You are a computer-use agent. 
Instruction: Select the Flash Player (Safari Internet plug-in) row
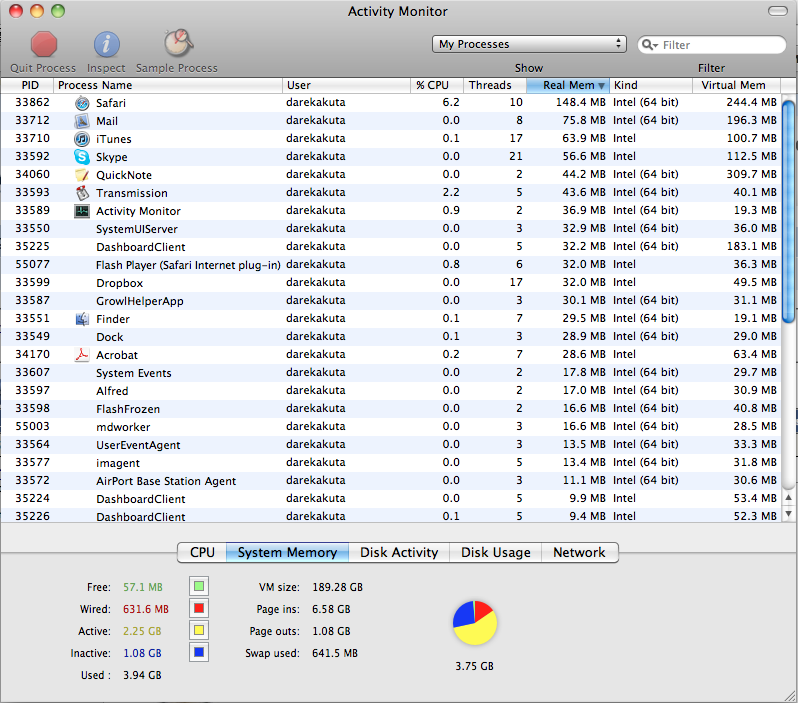click(x=391, y=265)
